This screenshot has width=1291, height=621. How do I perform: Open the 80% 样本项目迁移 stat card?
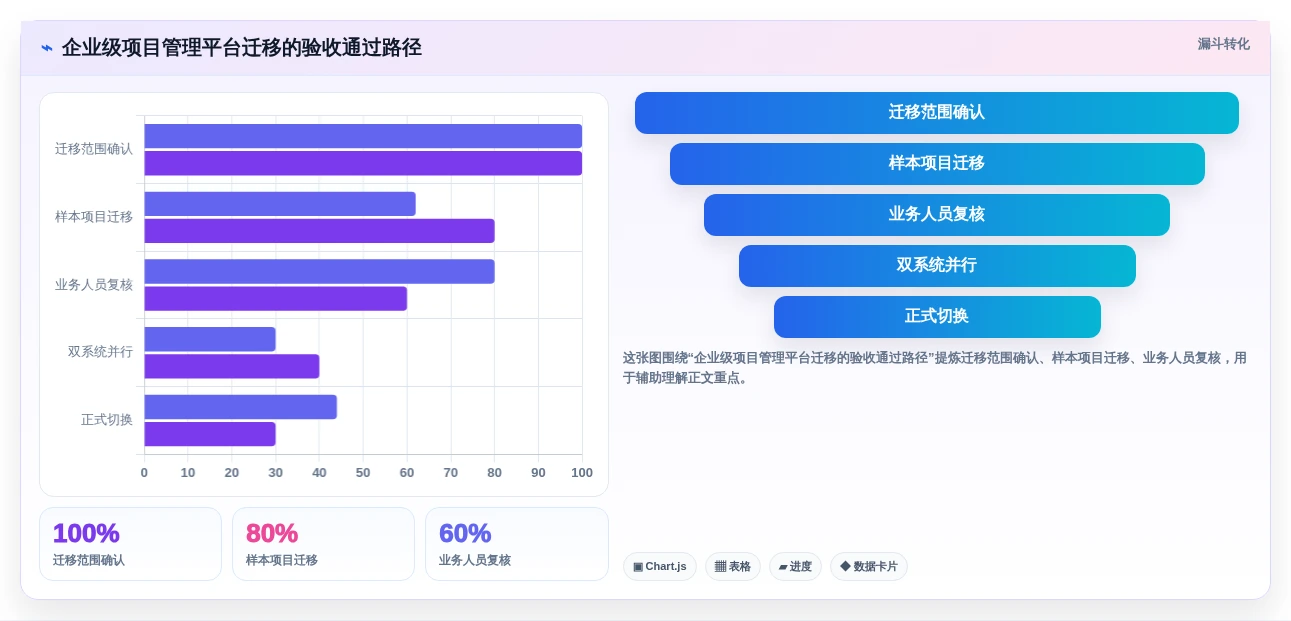pos(323,544)
